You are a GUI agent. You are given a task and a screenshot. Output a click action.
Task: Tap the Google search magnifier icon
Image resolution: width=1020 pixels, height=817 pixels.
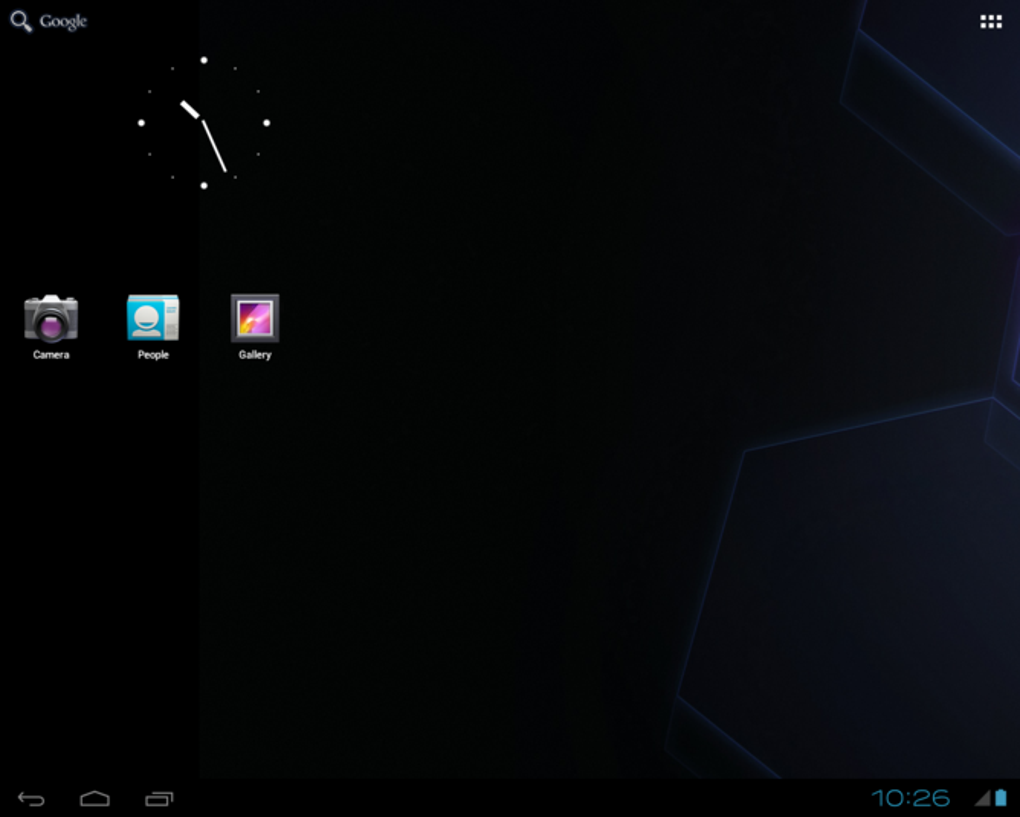[x=21, y=21]
